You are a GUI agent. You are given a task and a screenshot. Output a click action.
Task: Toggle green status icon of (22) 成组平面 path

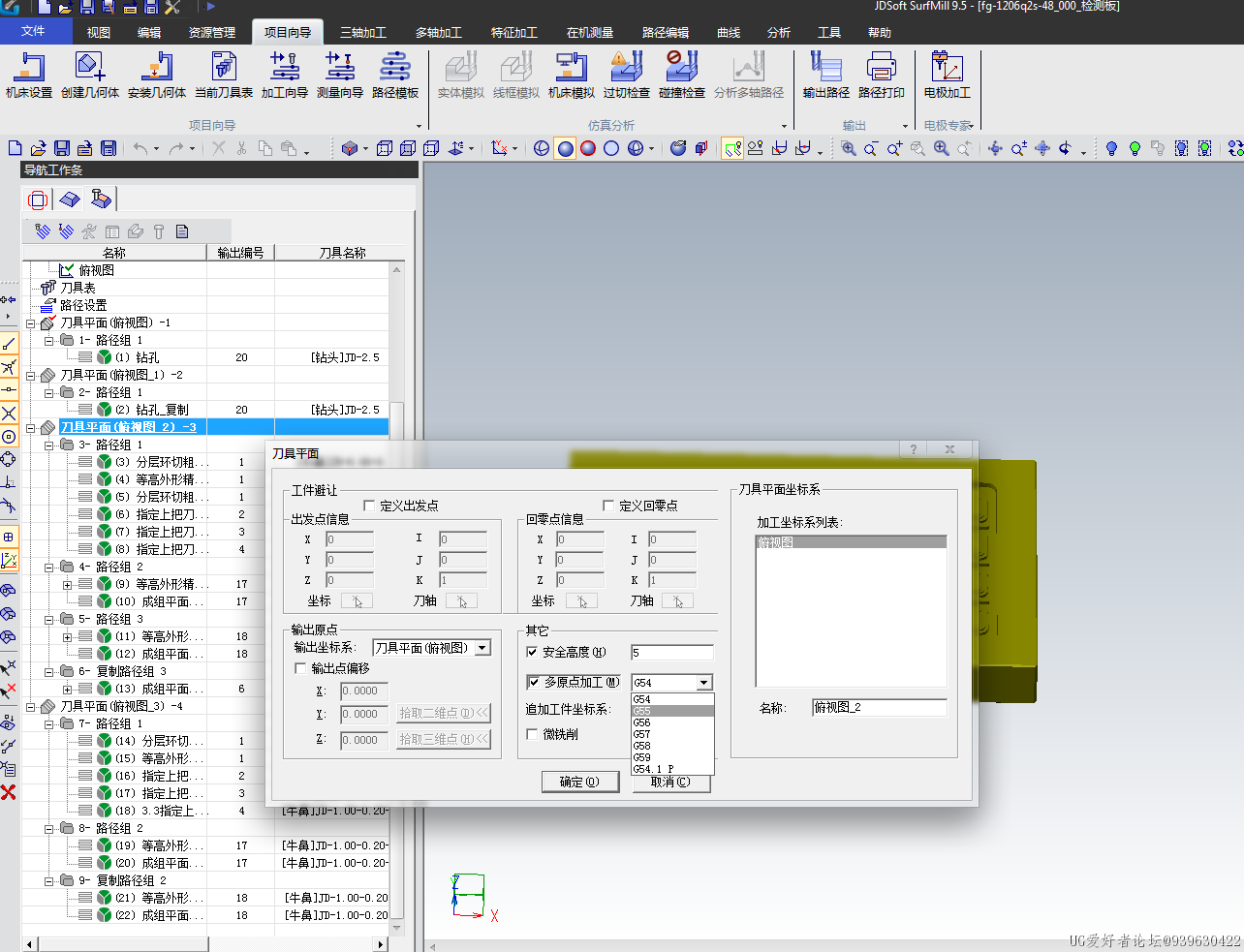(x=104, y=915)
